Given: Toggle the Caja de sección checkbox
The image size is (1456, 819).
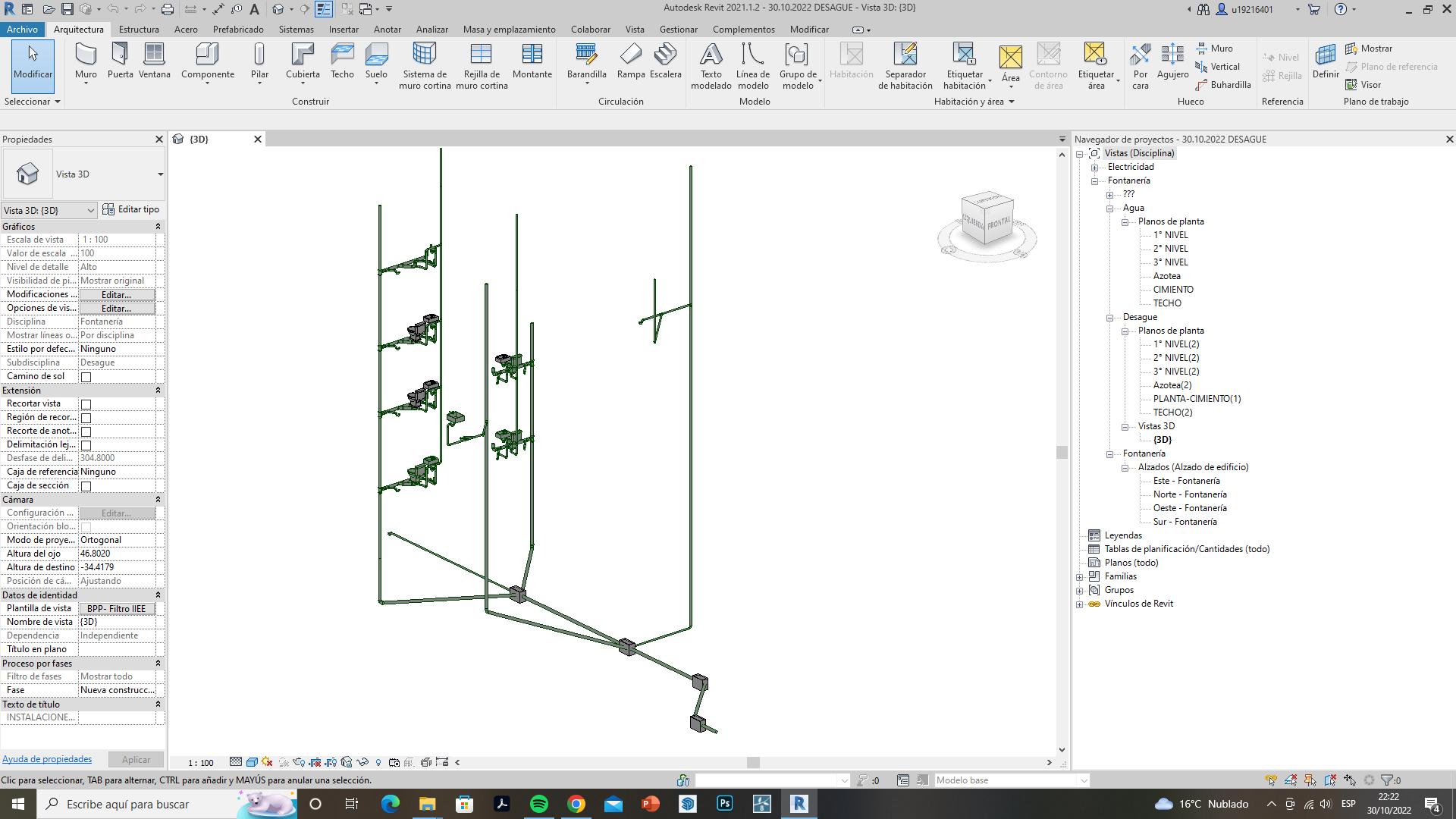Looking at the screenshot, I should coord(86,486).
